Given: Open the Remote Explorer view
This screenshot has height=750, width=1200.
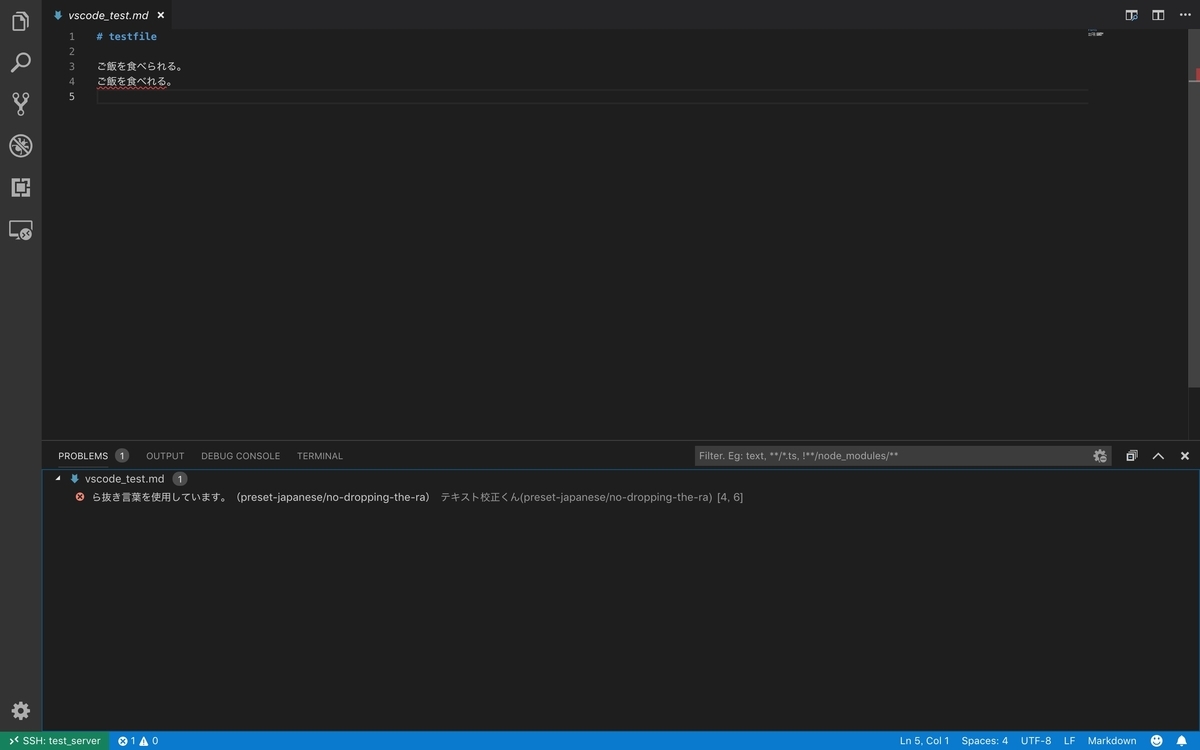Looking at the screenshot, I should pyautogui.click(x=20, y=230).
